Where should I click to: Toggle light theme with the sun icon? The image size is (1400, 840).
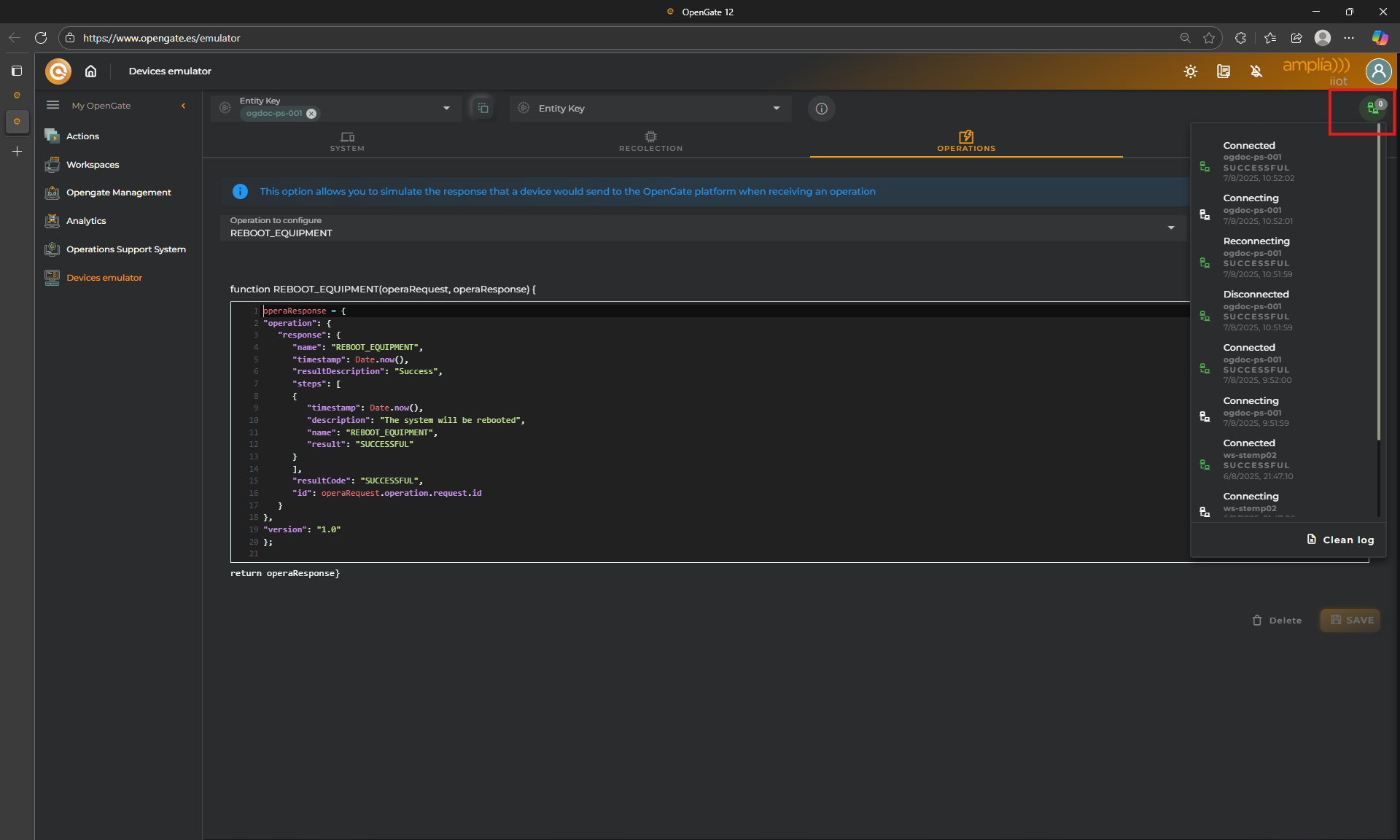pyautogui.click(x=1190, y=71)
